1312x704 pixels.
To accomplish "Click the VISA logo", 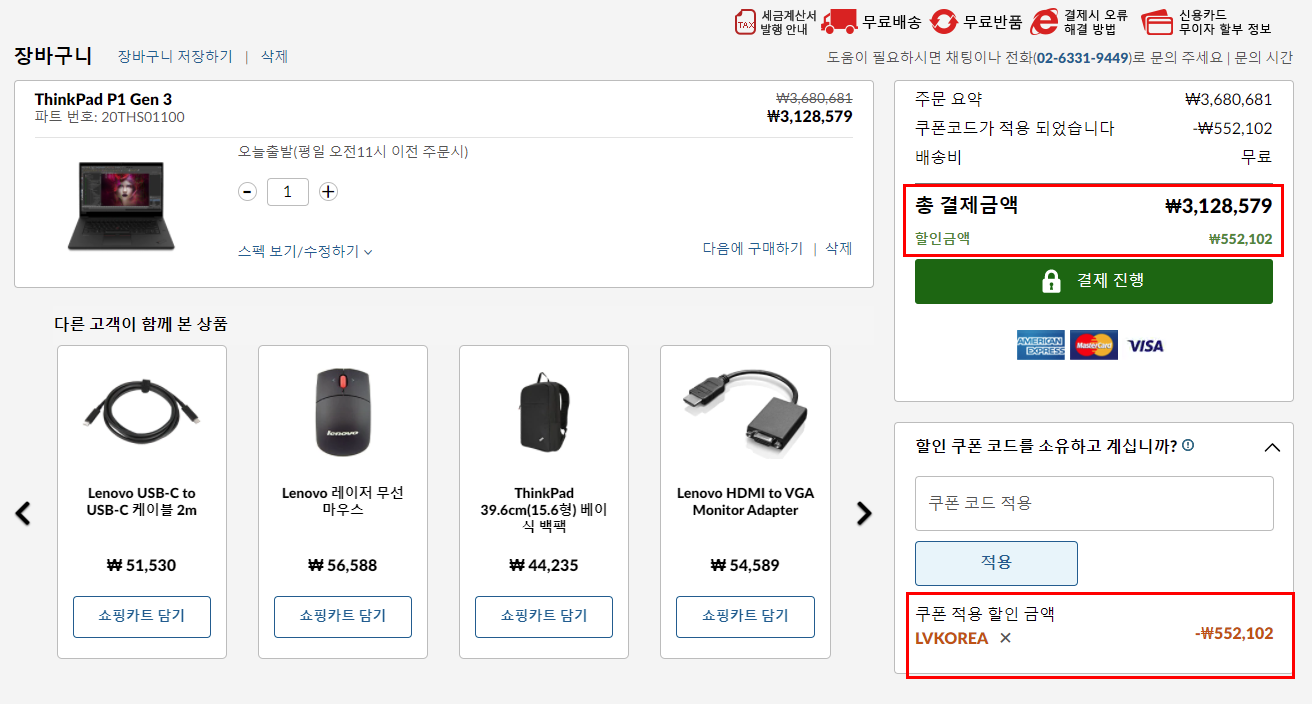I will 1146,346.
